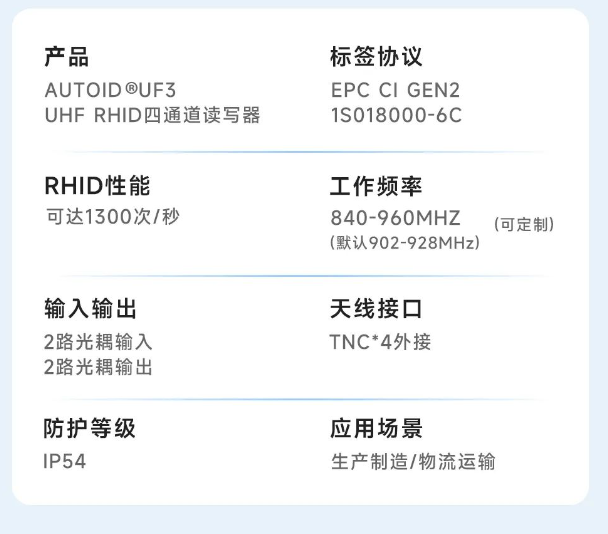
Task: Select the 2路光耦输出 line
Action: click(x=98, y=367)
